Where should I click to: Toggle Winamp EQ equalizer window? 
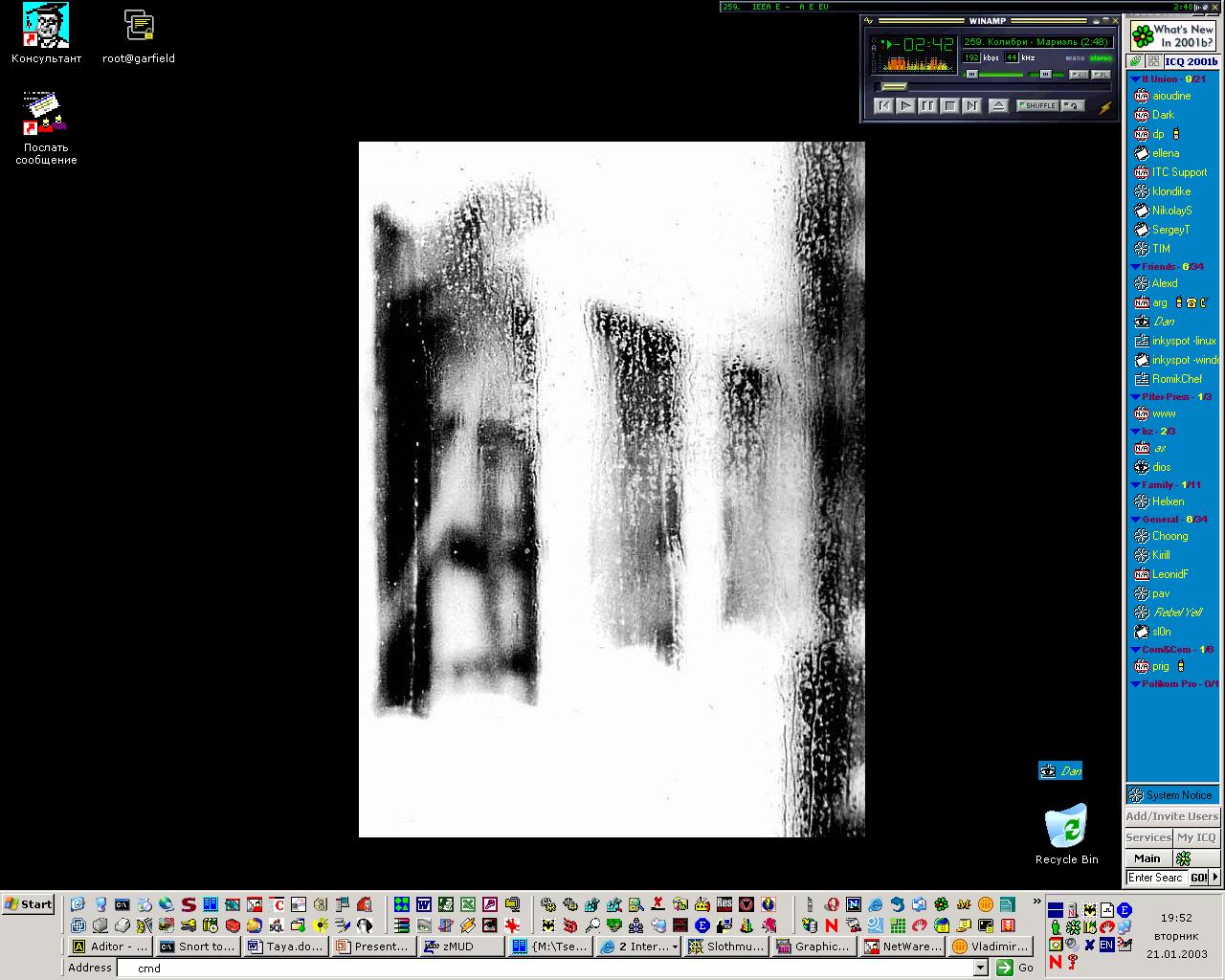(x=1080, y=75)
